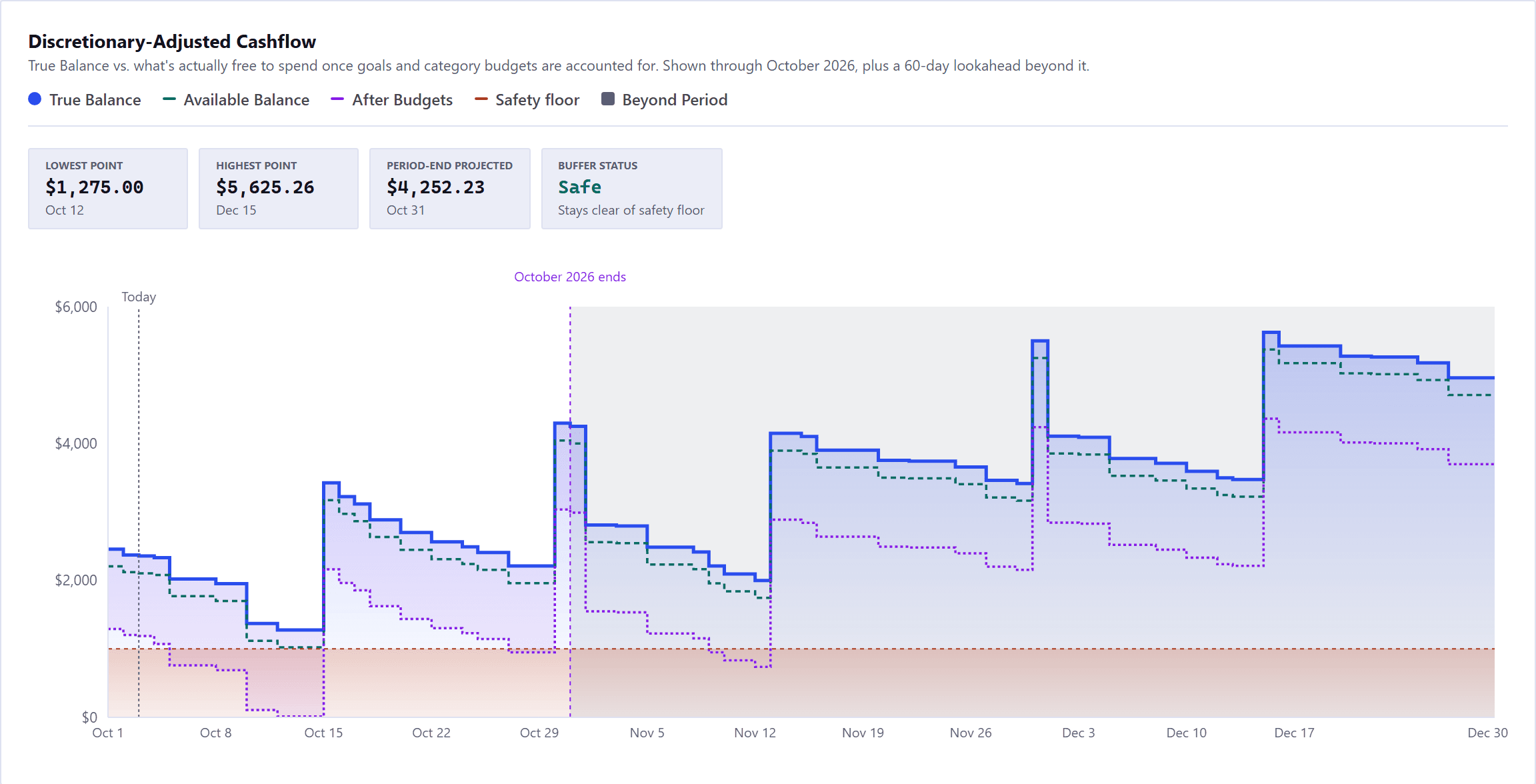1536x784 pixels.
Task: Toggle the Beyond Period legend item
Action: point(664,100)
